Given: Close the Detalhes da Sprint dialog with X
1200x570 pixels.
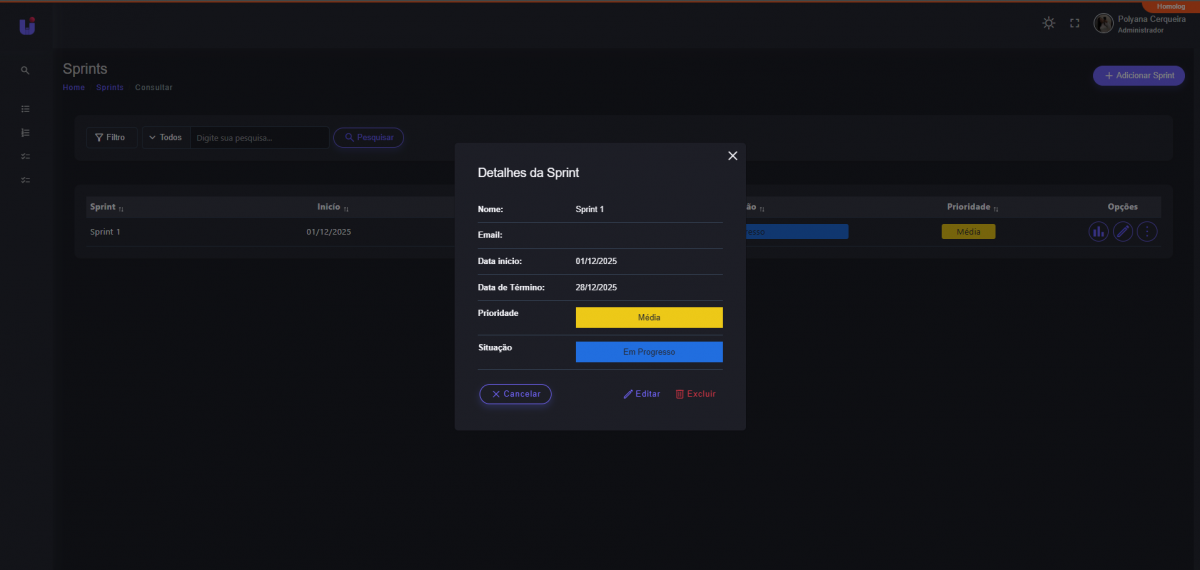Looking at the screenshot, I should tap(732, 156).
